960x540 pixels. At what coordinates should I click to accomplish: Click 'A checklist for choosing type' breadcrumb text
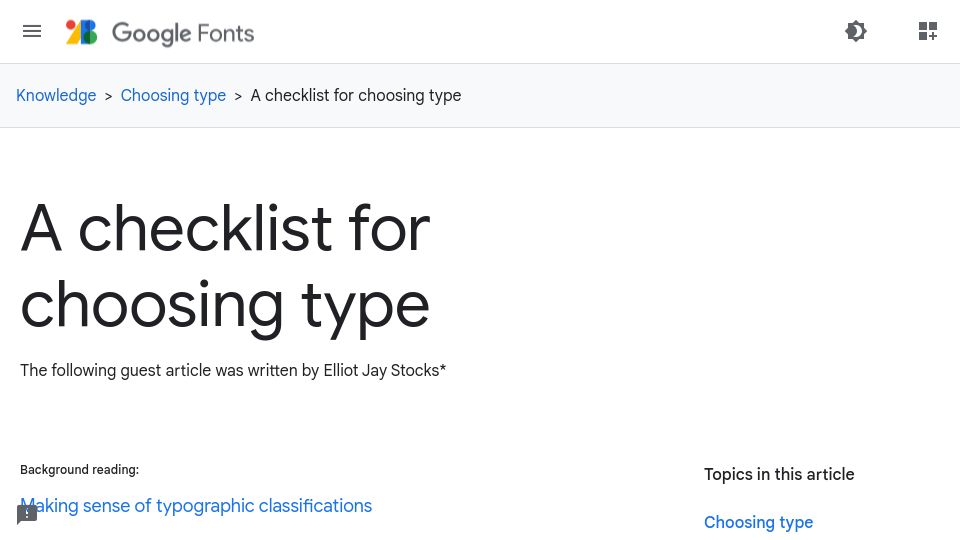pos(356,96)
